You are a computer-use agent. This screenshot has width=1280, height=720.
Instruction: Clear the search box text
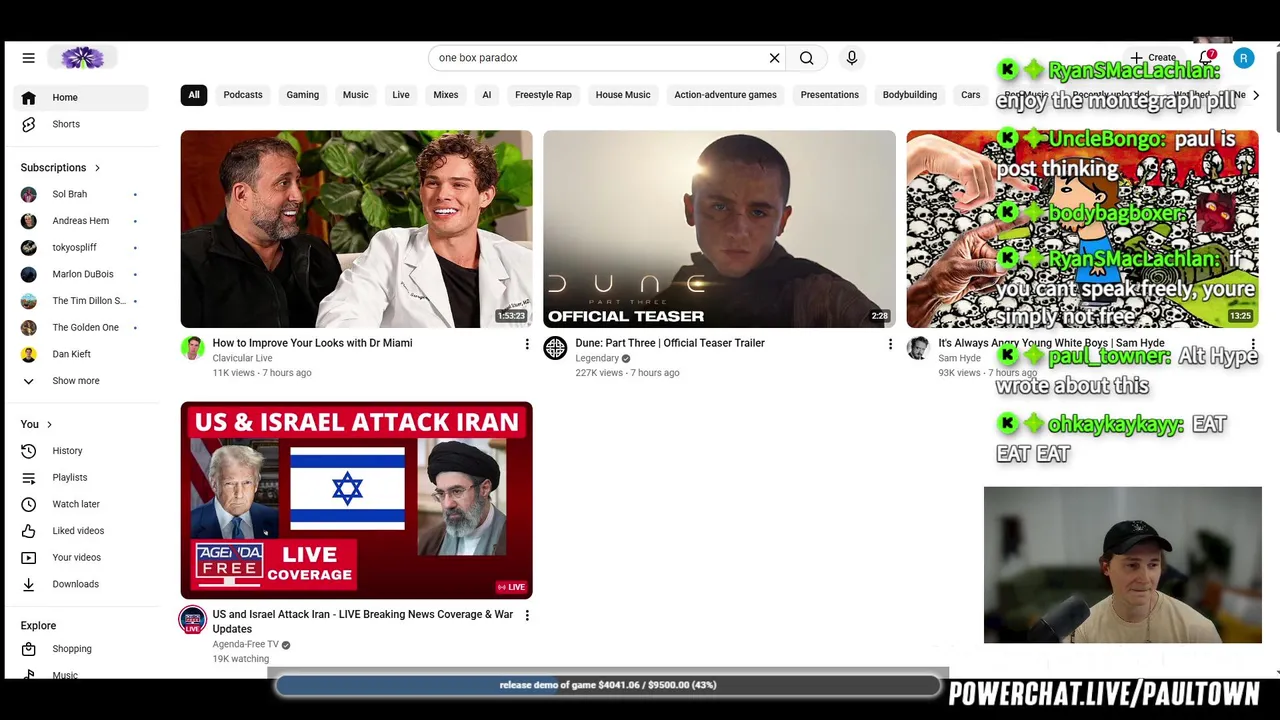[774, 58]
